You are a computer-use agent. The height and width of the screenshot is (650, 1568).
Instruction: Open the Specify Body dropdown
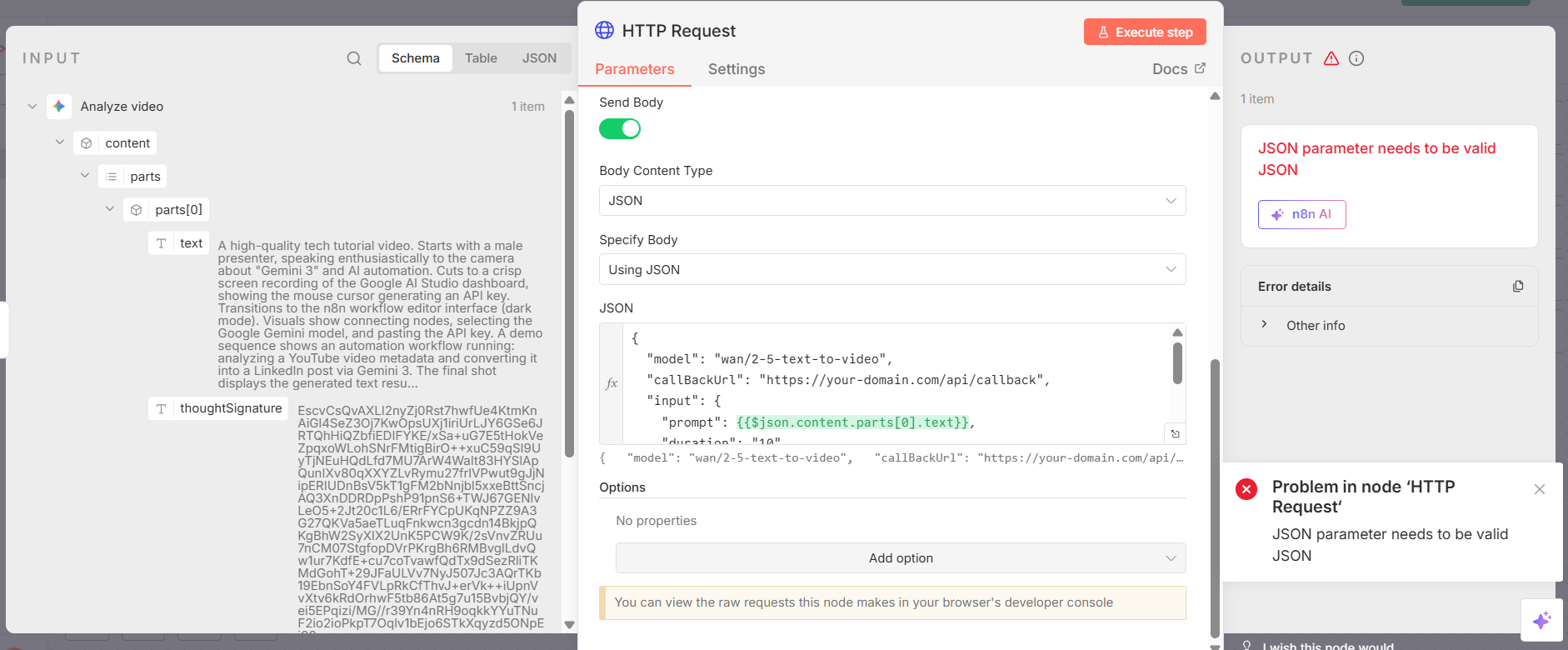coord(891,270)
